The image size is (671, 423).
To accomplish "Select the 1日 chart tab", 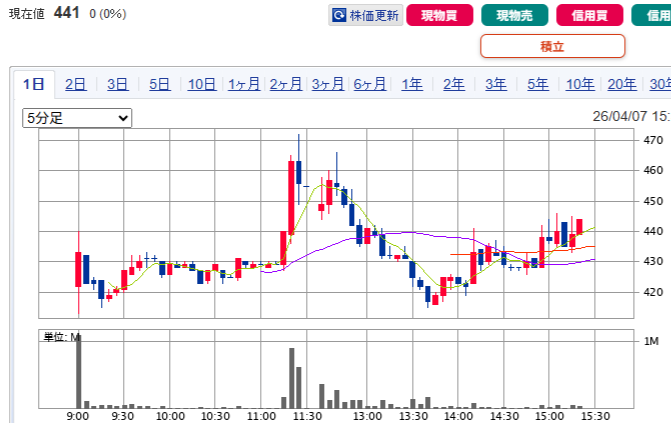I will click(x=34, y=84).
